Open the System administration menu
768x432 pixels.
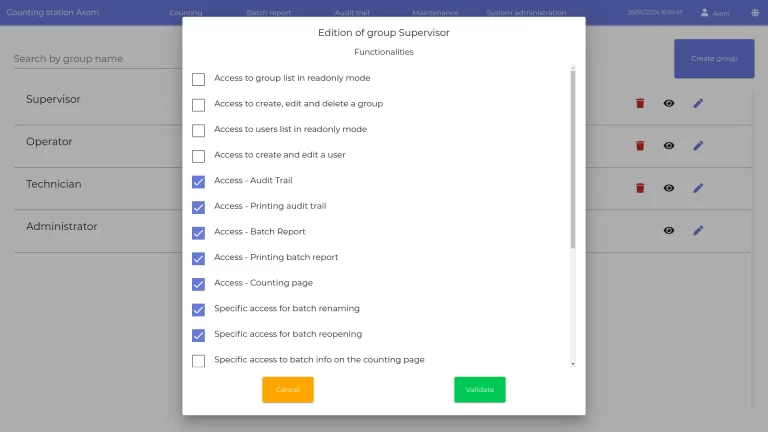[526, 13]
